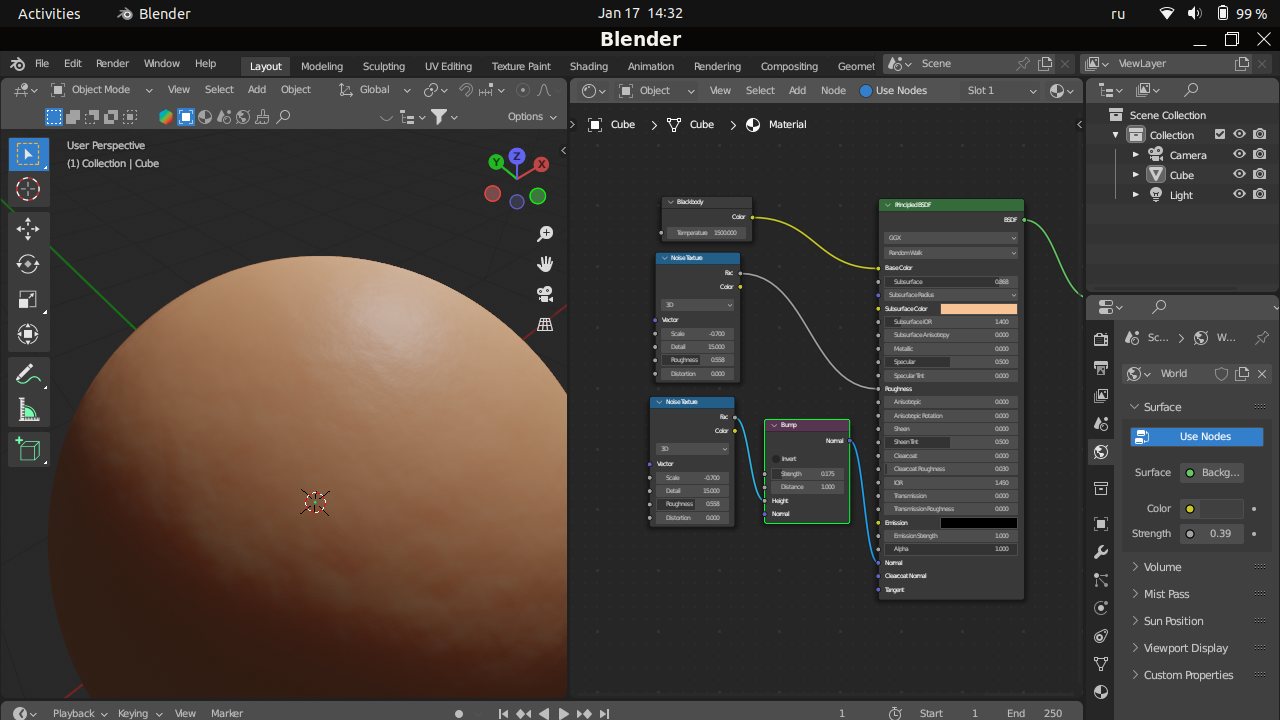Image resolution: width=1280 pixels, height=720 pixels.
Task: Click the Options button in viewport header
Action: point(531,117)
